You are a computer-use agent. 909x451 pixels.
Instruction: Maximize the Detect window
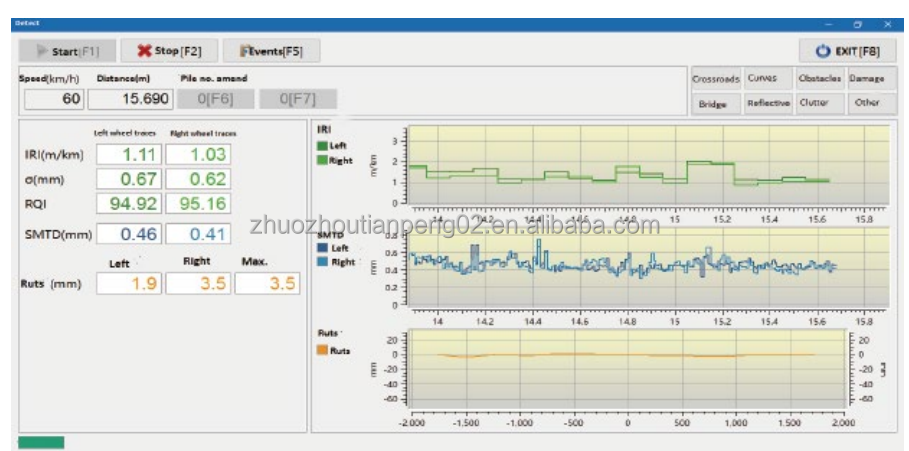(858, 24)
